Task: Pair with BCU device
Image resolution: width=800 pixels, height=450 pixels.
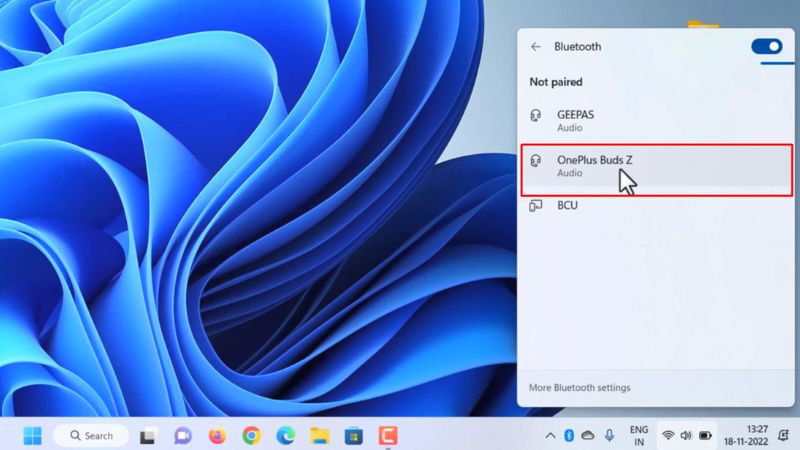Action: pyautogui.click(x=657, y=206)
